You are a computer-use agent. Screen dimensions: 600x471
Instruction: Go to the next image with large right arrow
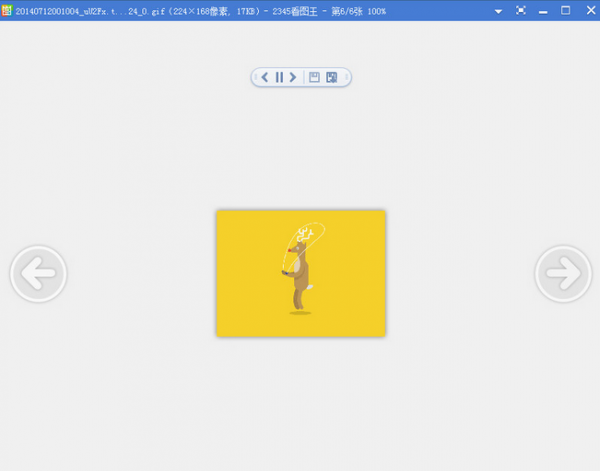[563, 274]
